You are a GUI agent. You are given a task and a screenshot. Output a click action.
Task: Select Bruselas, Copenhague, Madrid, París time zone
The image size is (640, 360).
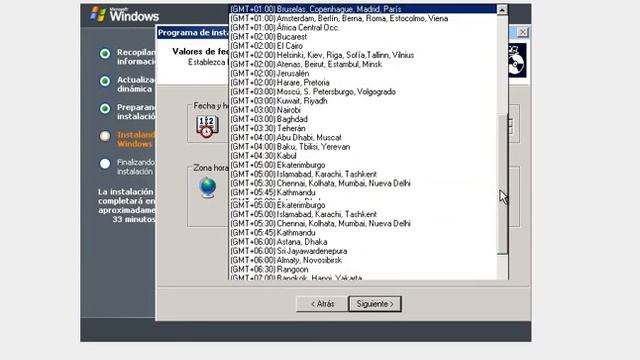point(362,9)
